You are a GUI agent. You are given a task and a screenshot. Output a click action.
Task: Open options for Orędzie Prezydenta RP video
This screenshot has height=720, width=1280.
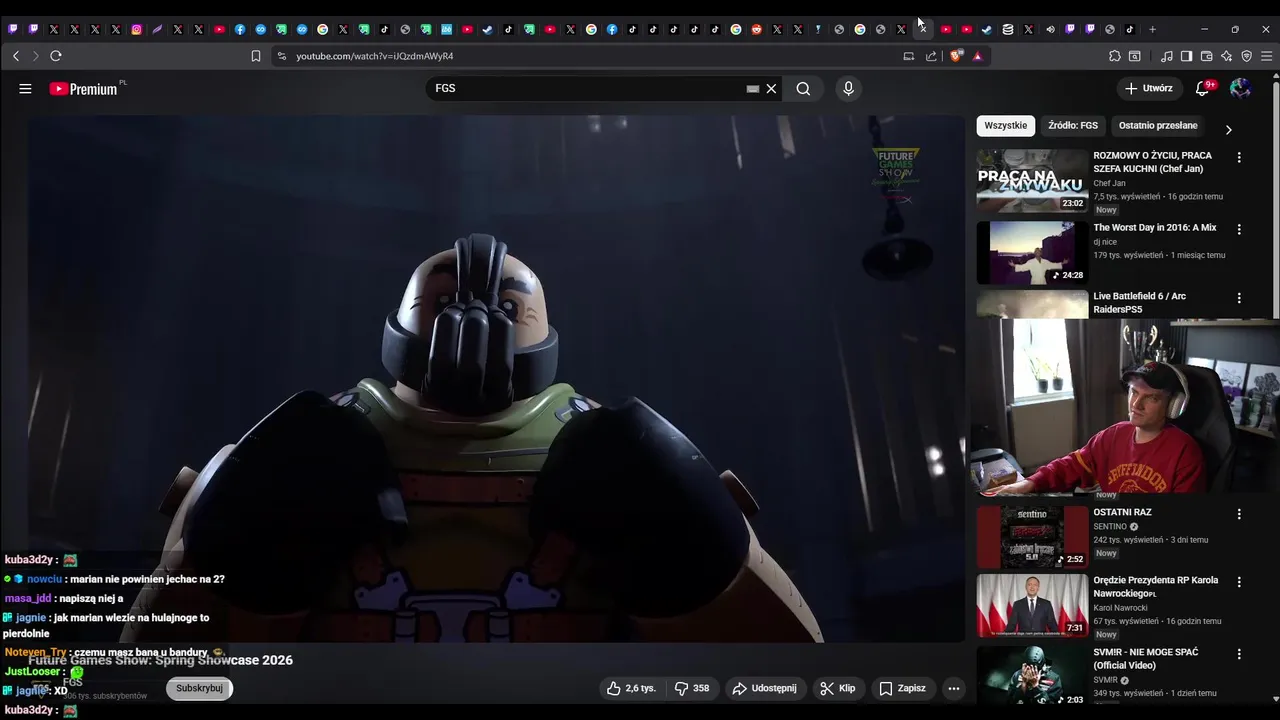click(1239, 582)
